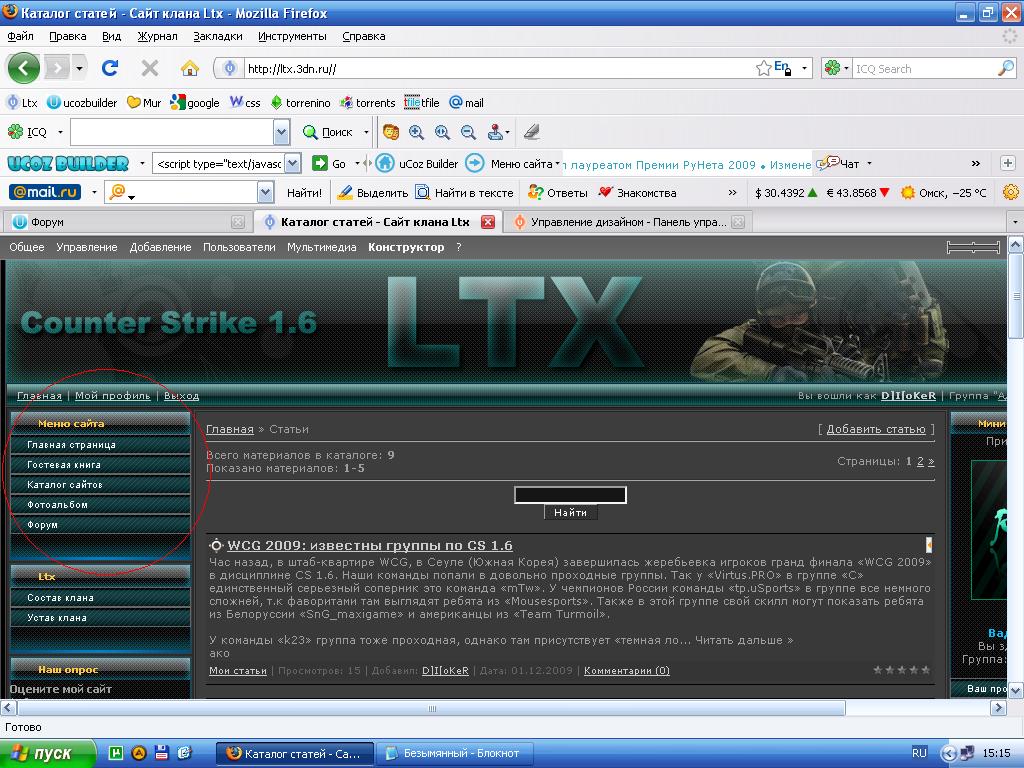Go to page 2 of the catalog
Viewport: 1024px width, 768px height.
coord(920,461)
